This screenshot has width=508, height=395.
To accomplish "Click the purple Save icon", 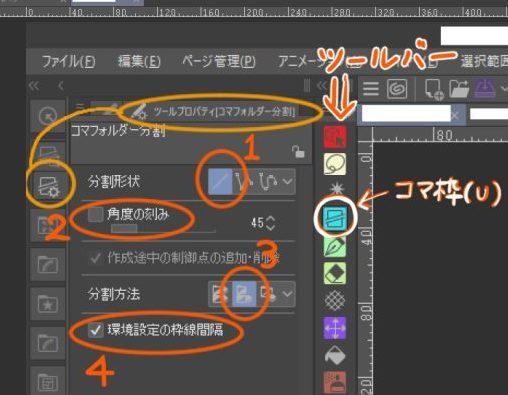I will 484,89.
